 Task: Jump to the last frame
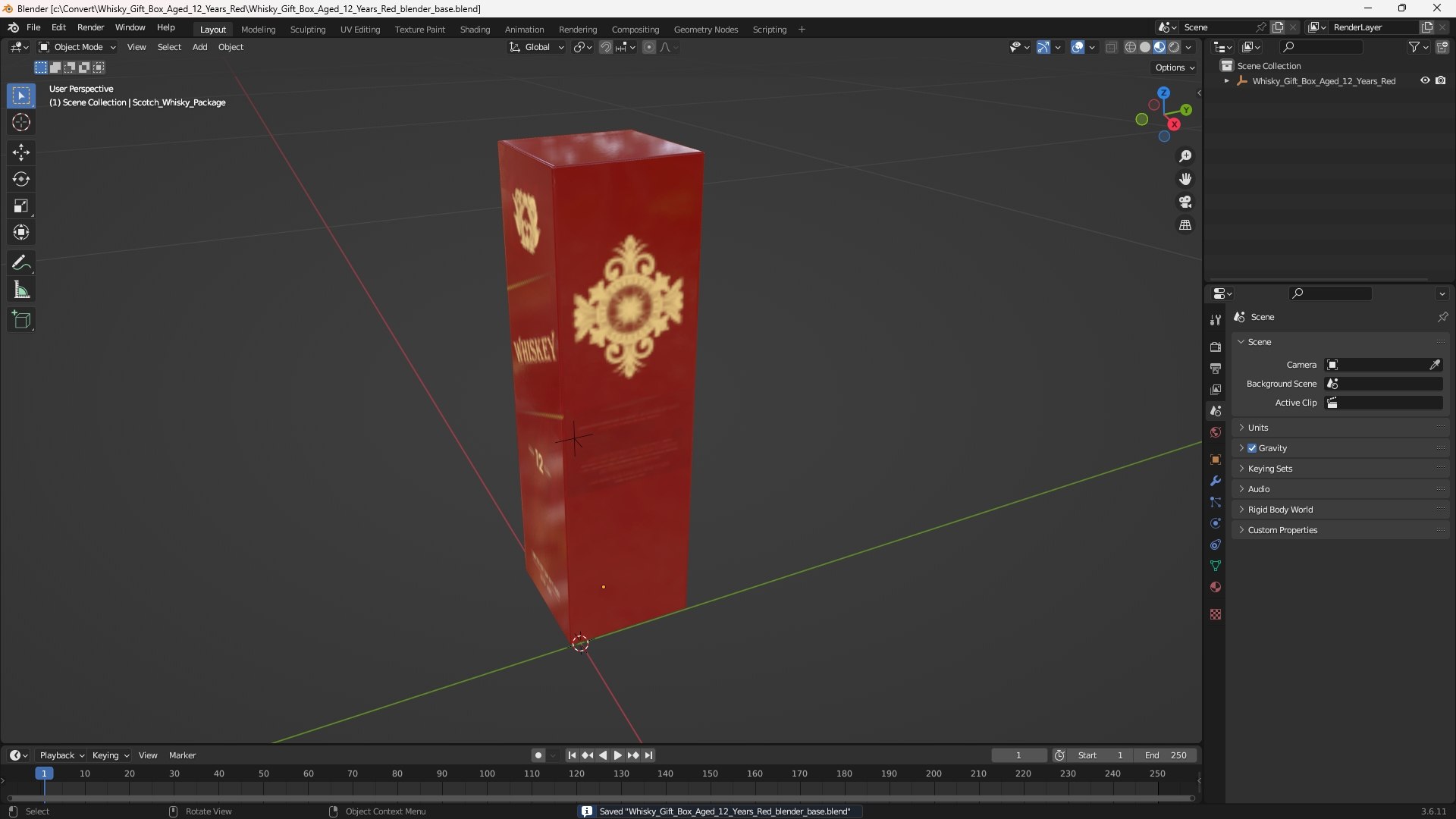click(648, 755)
